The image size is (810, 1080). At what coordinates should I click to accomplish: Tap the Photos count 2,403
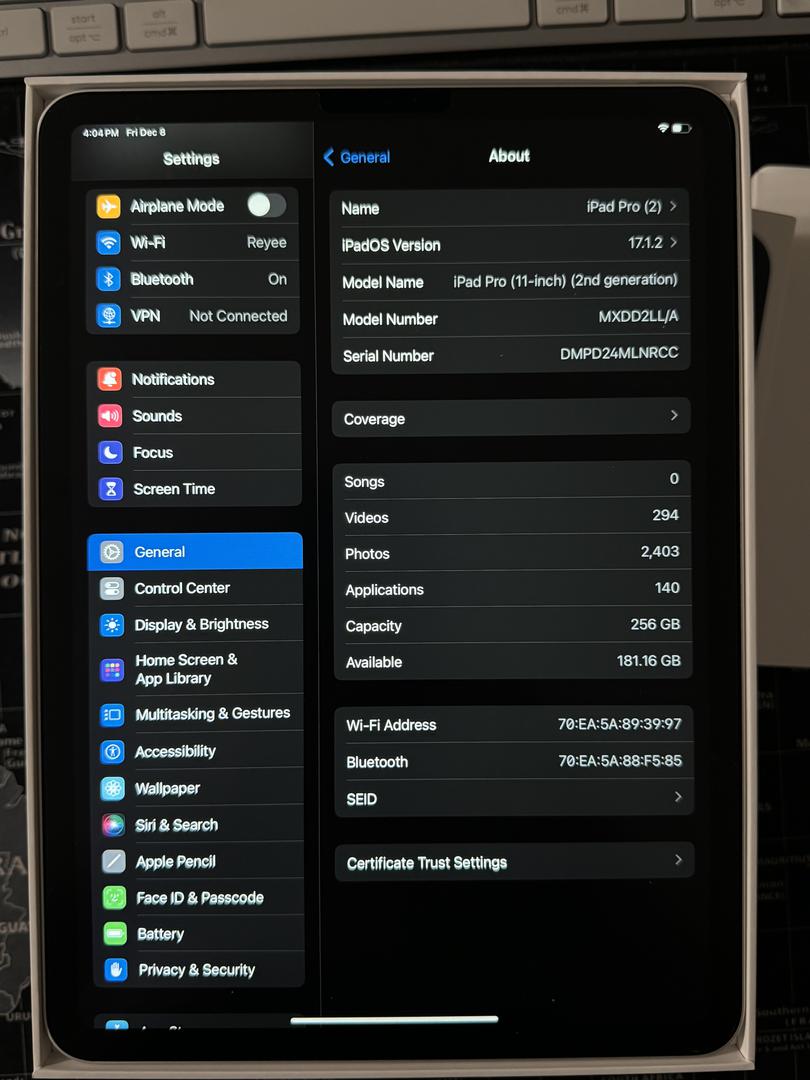(660, 551)
